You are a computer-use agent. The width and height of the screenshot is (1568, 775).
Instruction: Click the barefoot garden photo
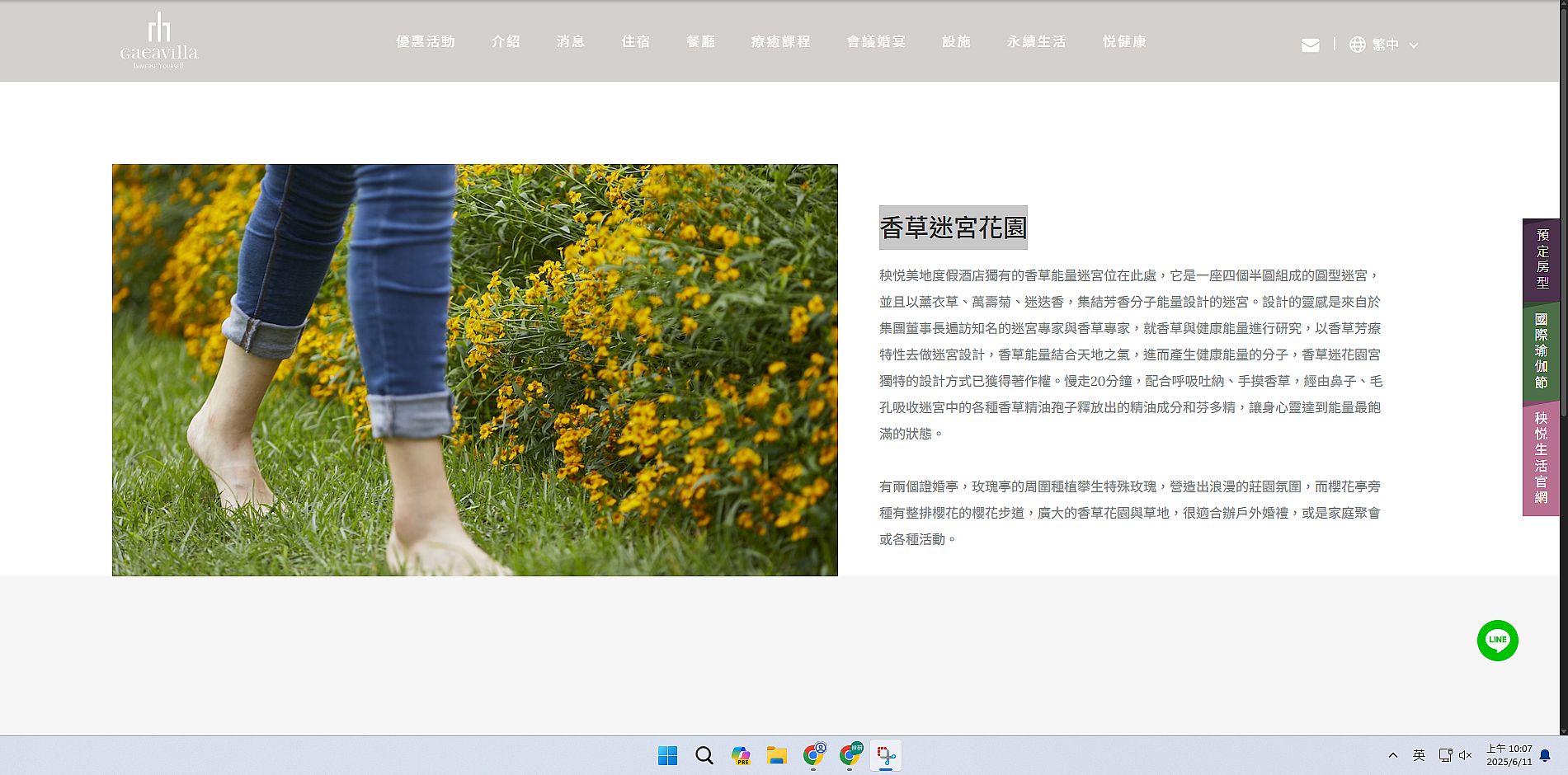click(x=474, y=369)
